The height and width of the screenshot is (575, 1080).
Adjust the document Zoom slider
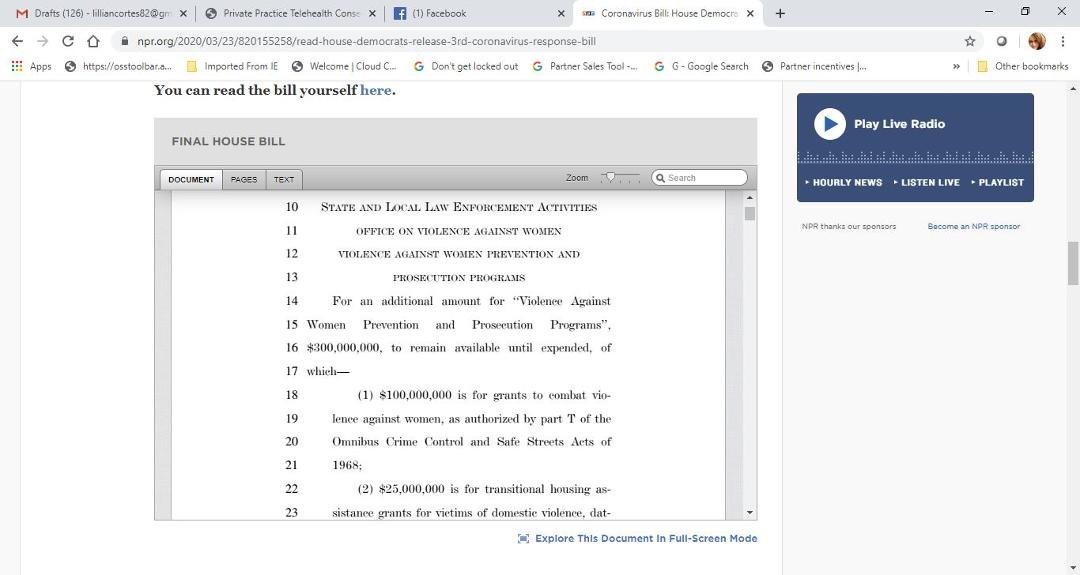(x=610, y=178)
